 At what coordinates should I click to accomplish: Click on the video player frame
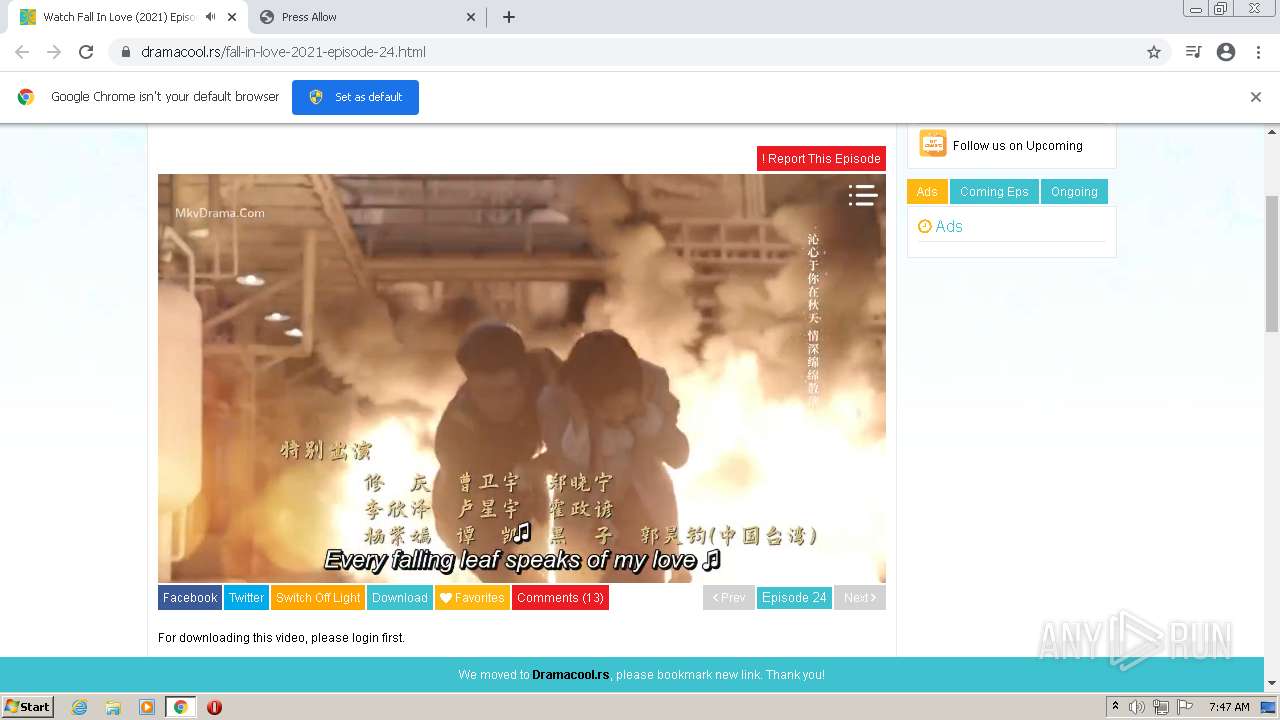point(522,378)
